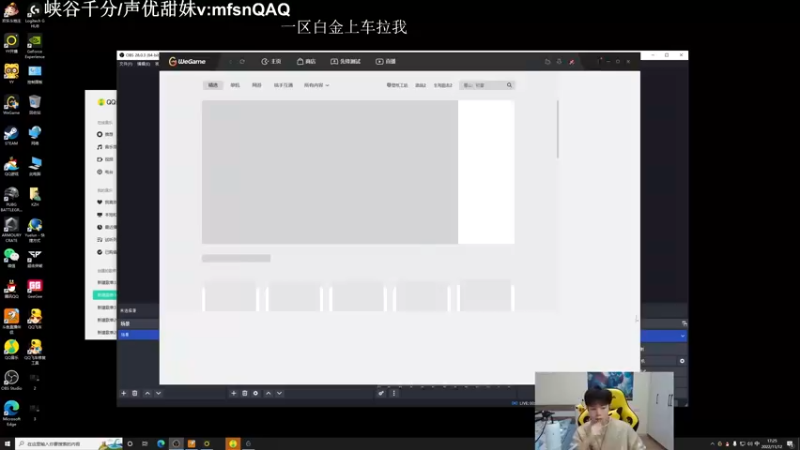Move scene up in OBS scenes panel
This screenshot has height=450, width=800.
coord(147,393)
